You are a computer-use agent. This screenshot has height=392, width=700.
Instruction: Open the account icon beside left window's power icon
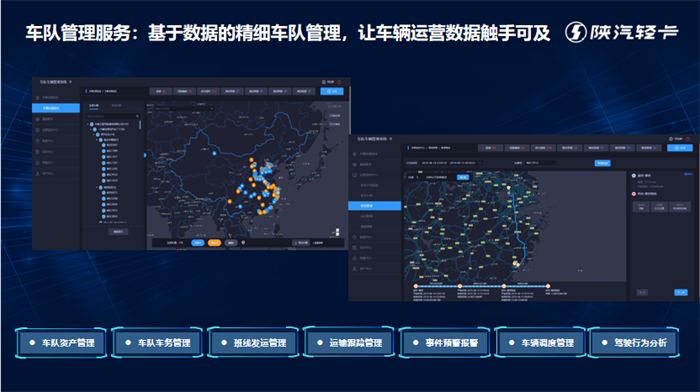324,82
